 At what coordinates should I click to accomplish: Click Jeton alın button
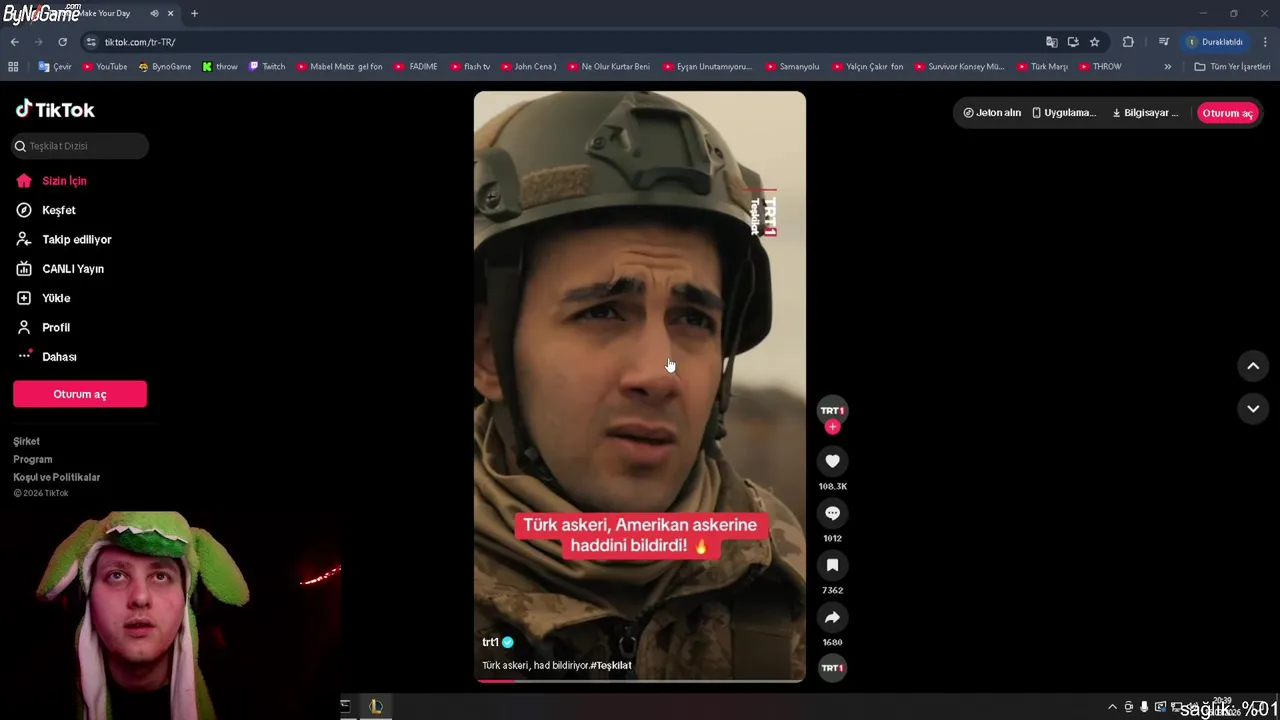pos(992,113)
